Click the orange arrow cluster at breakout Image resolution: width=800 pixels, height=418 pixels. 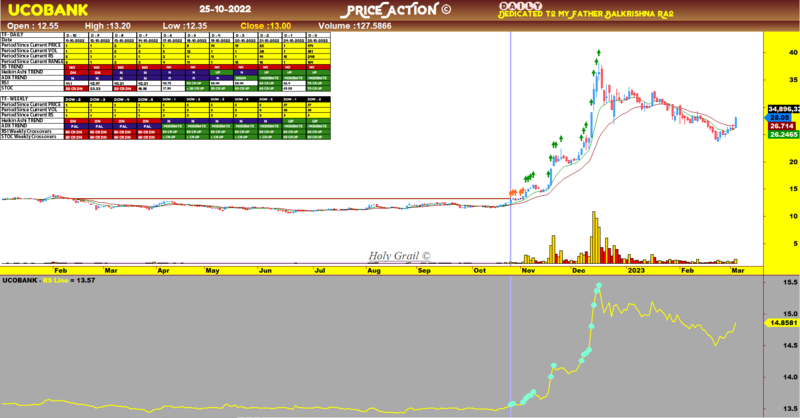(516, 192)
